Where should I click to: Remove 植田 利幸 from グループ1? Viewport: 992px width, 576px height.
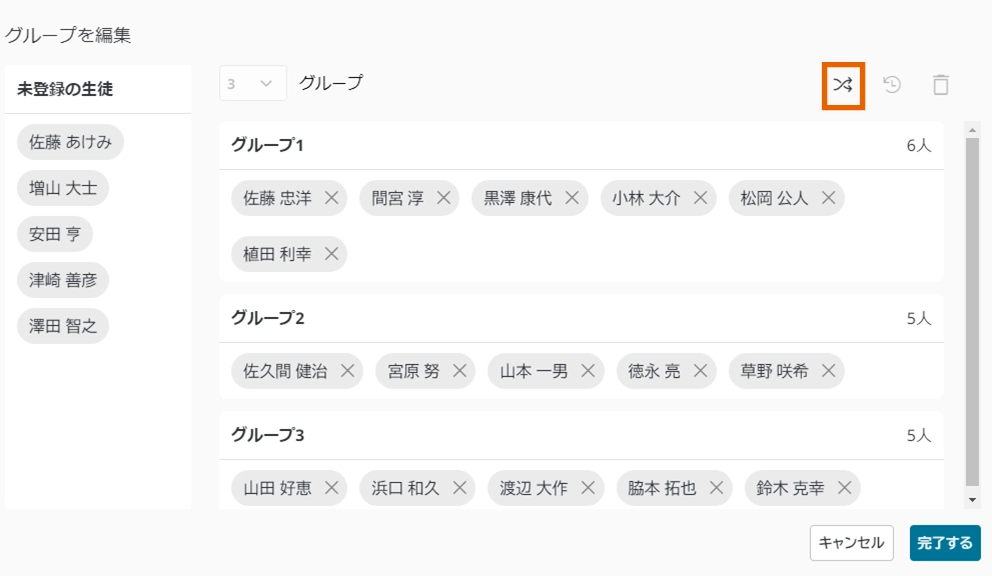331,254
